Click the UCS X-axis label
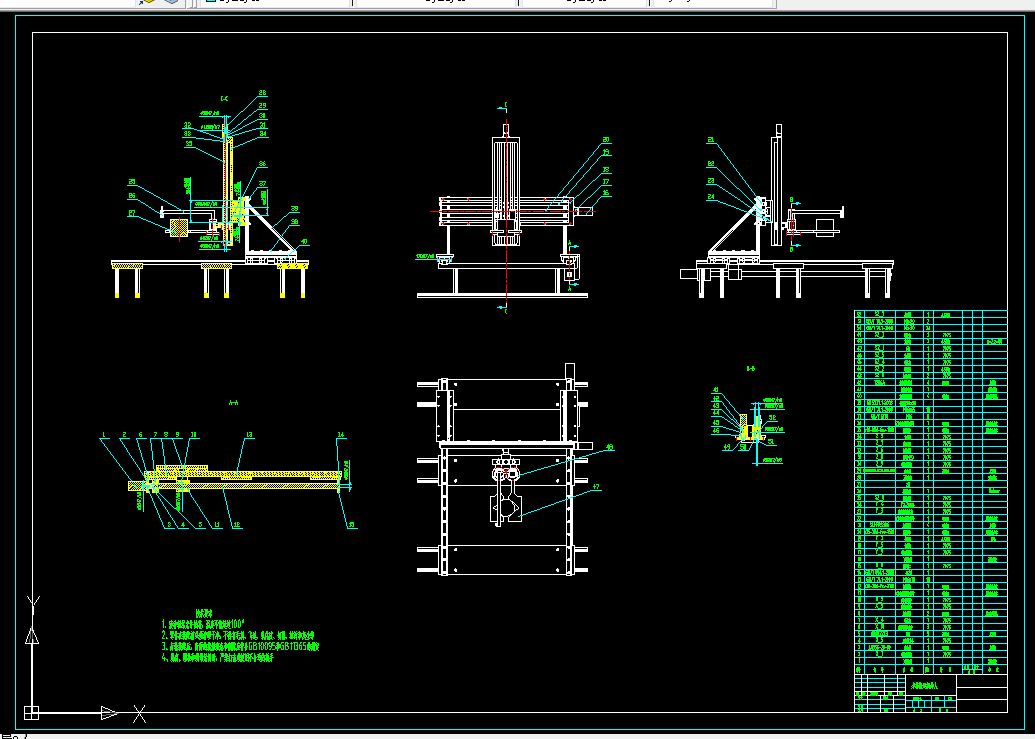Image resolution: width=1035 pixels, height=739 pixels. coord(139,713)
